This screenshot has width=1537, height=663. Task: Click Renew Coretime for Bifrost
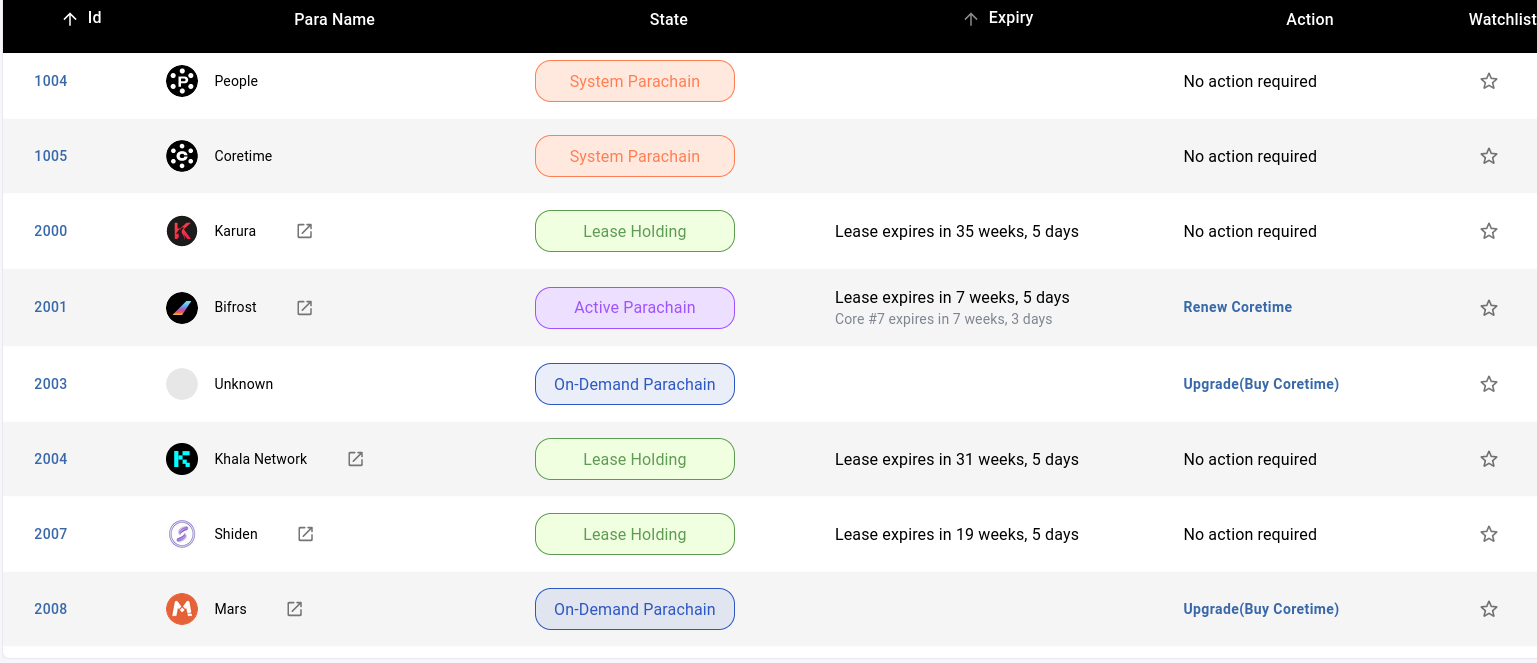click(1237, 307)
